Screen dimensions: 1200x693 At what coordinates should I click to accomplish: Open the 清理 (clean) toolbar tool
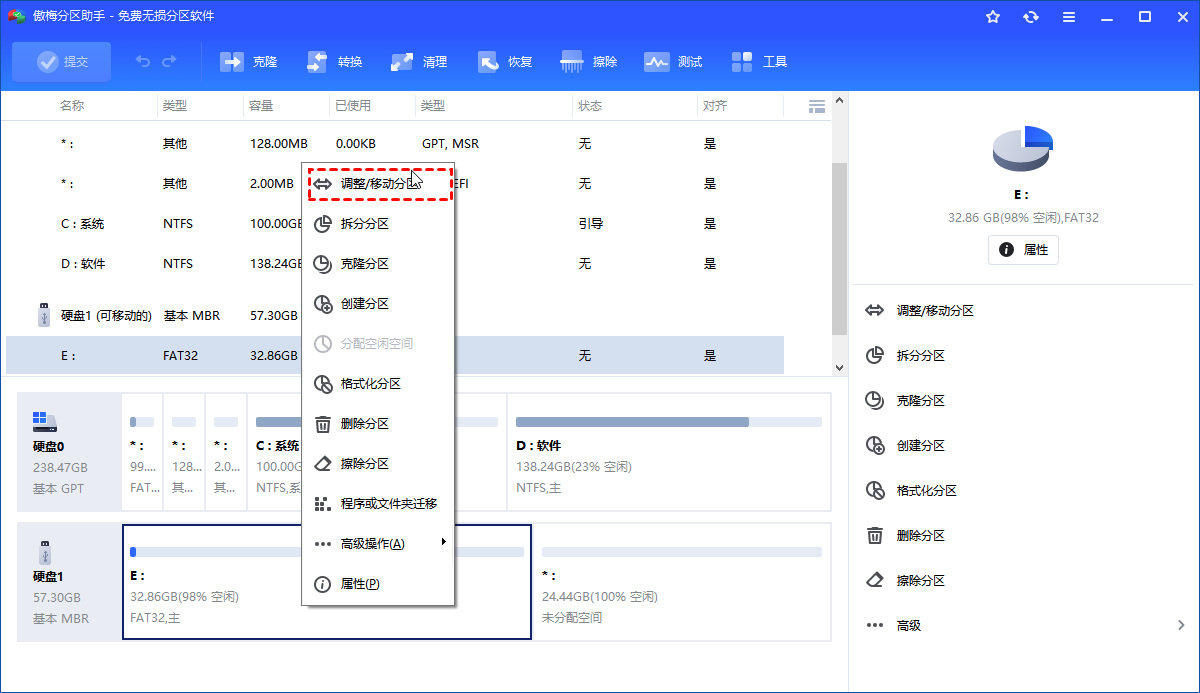(x=419, y=62)
